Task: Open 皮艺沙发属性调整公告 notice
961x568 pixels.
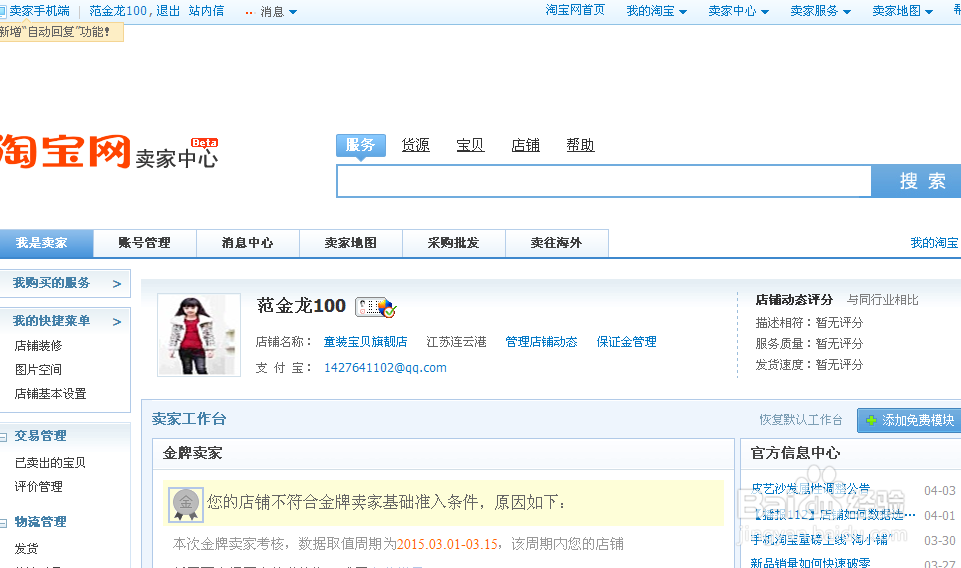Action: tap(811, 488)
